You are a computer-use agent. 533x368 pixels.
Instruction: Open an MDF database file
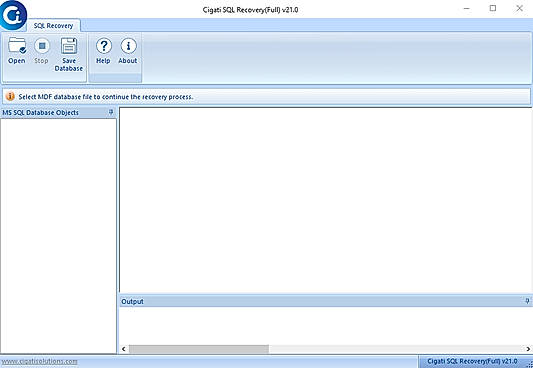pyautogui.click(x=17, y=51)
